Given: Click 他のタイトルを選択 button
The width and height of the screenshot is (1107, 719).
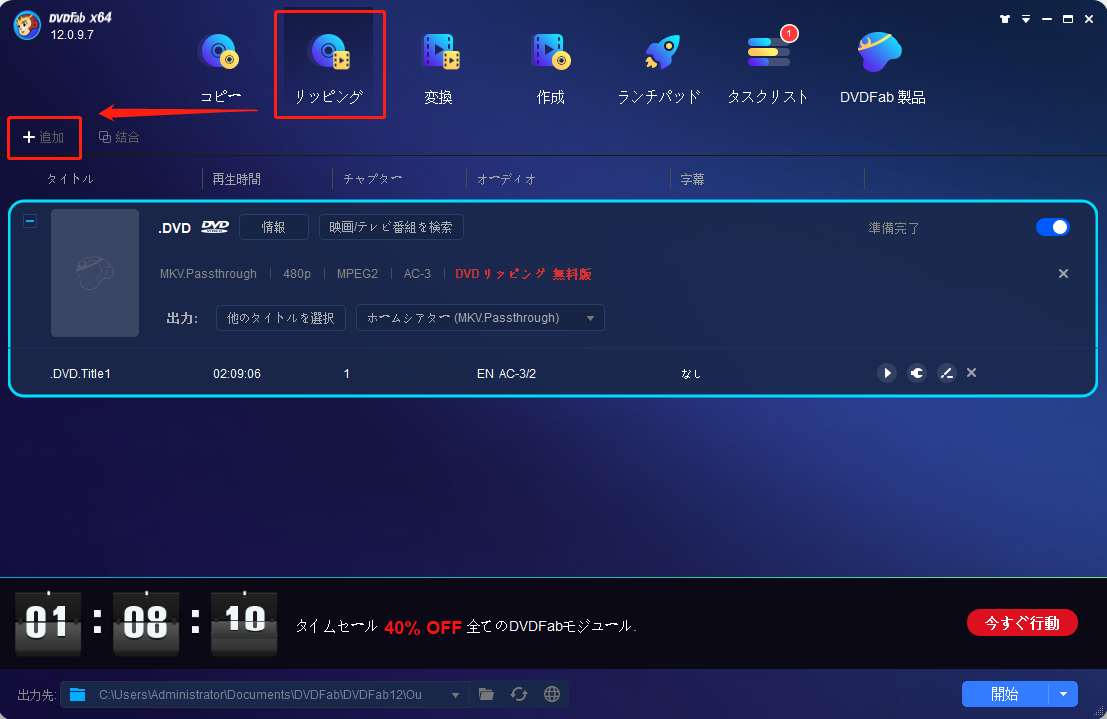Looking at the screenshot, I should pyautogui.click(x=280, y=318).
